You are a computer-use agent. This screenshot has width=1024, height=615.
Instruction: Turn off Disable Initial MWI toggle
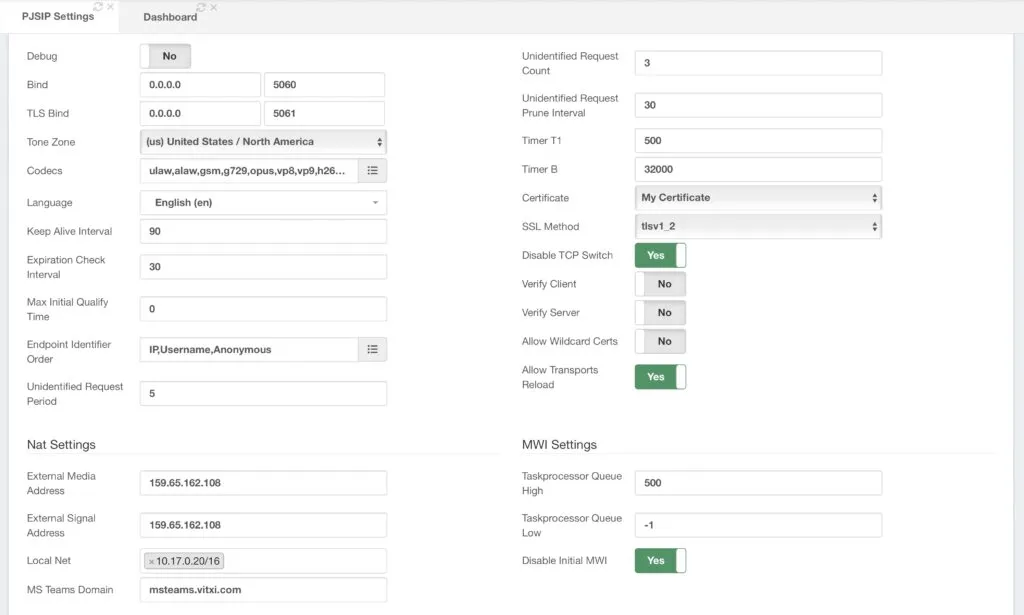660,561
